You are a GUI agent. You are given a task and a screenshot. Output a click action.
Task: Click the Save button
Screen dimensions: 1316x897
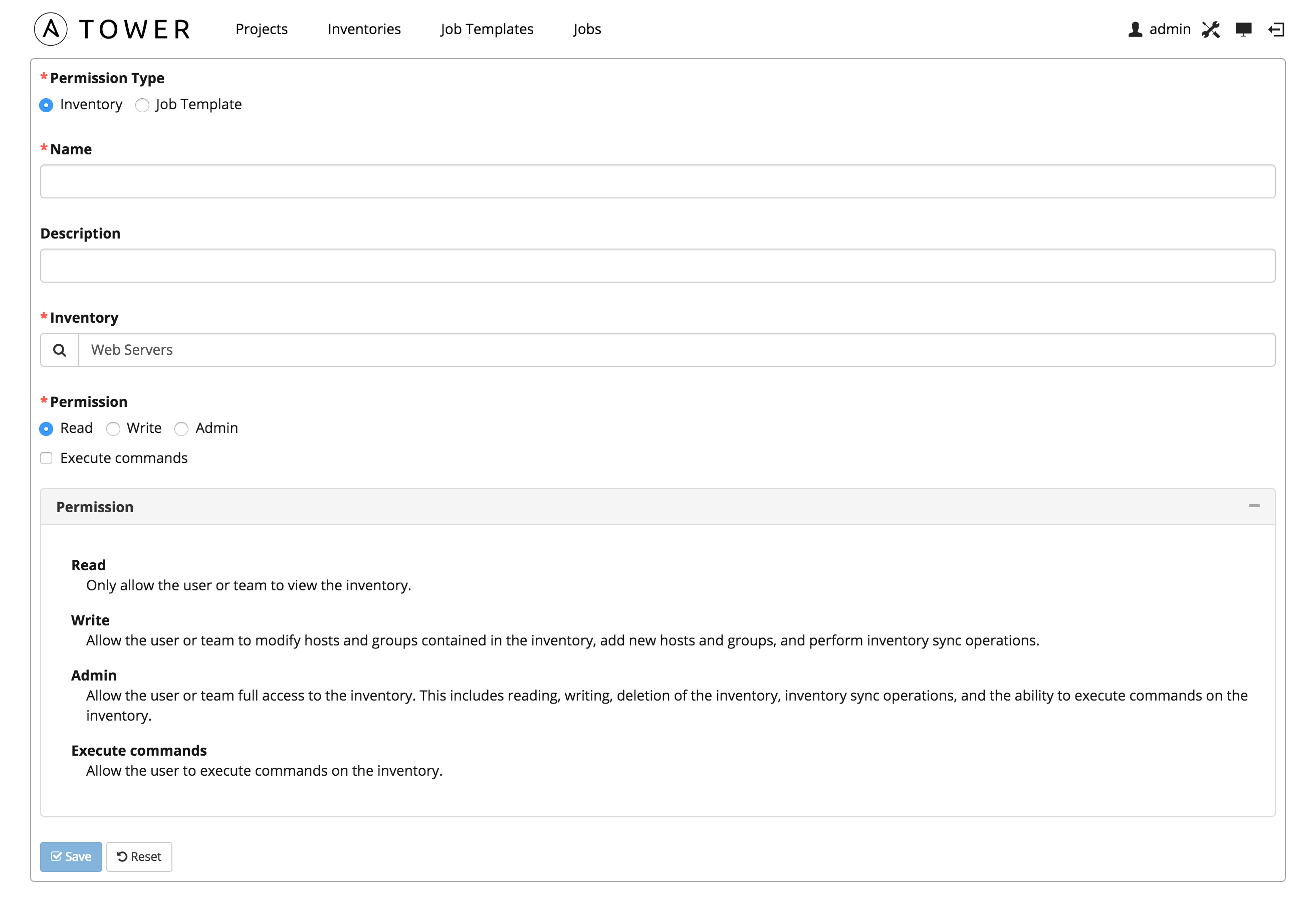71,857
